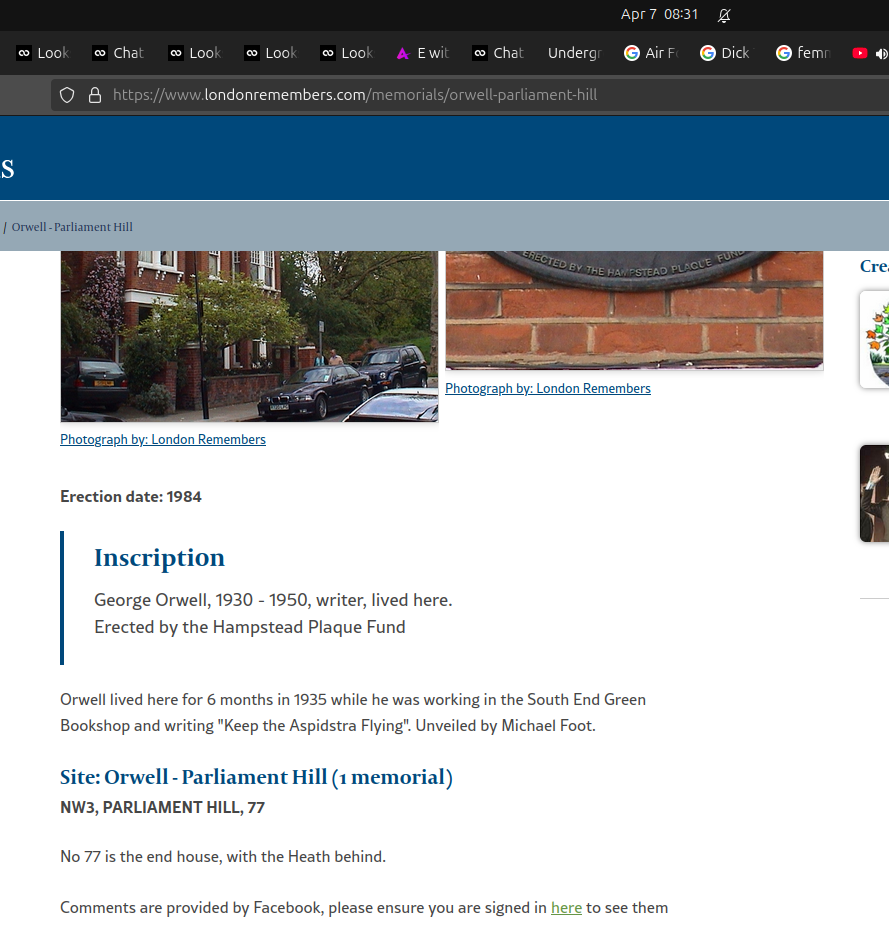Switch to the 'femn' Google tab
Image resolution: width=889 pixels, height=948 pixels.
click(x=803, y=53)
